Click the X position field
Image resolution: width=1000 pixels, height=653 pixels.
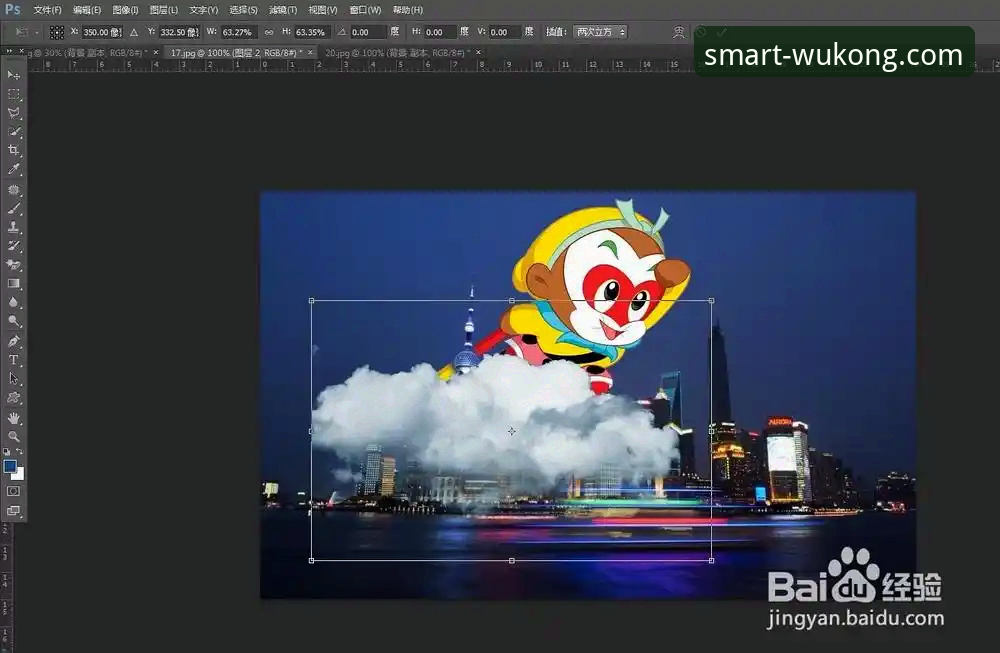[102, 32]
